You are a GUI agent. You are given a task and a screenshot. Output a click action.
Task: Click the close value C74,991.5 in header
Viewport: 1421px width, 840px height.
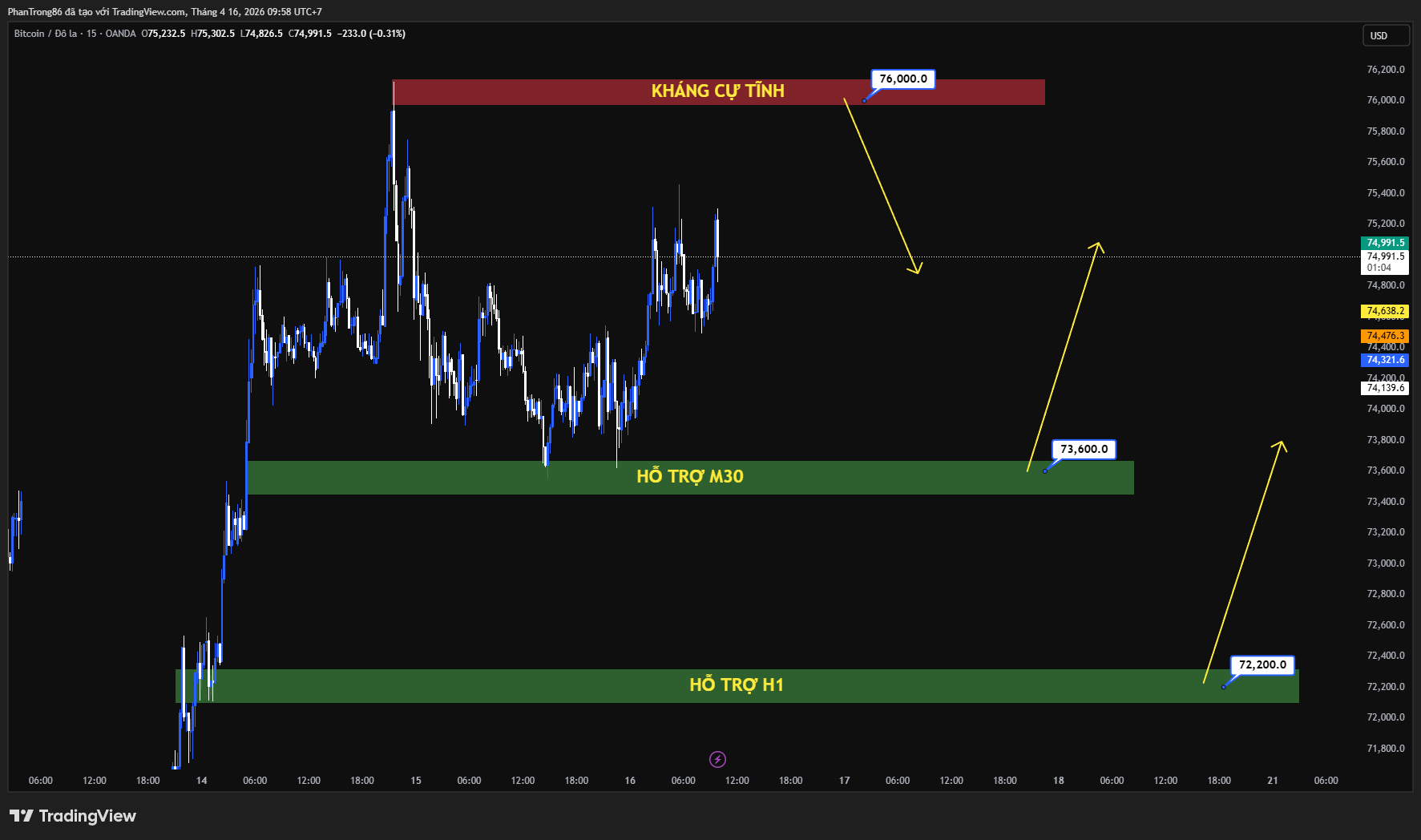tap(310, 34)
